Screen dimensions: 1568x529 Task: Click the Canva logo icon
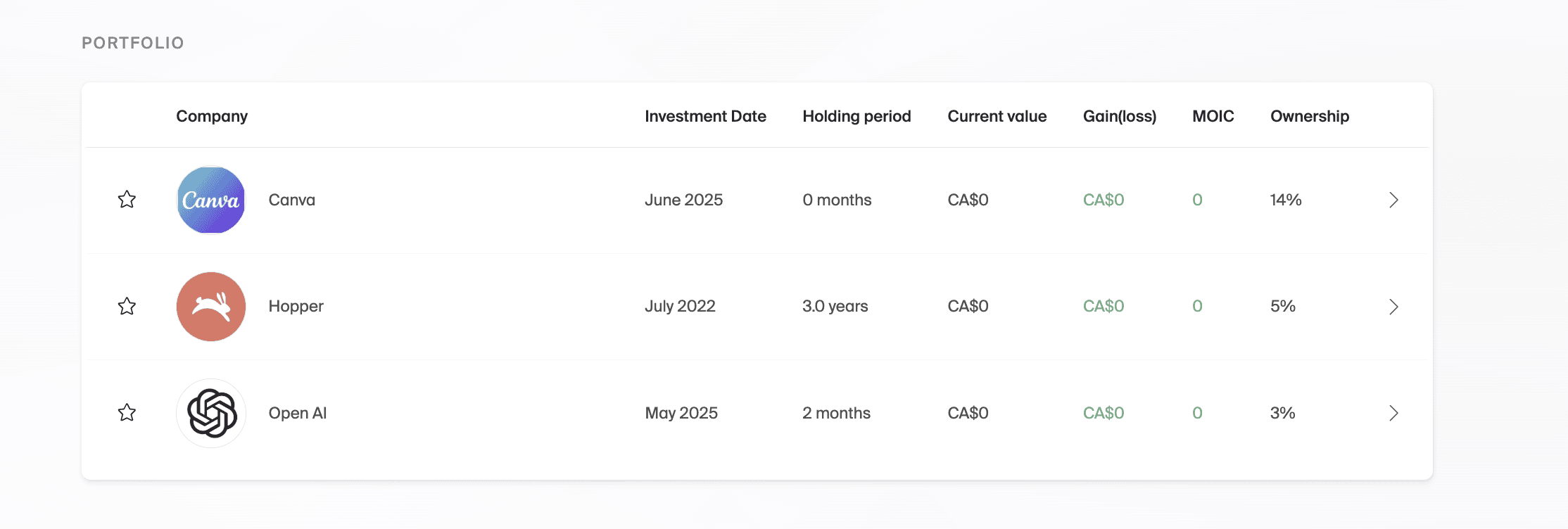point(211,200)
